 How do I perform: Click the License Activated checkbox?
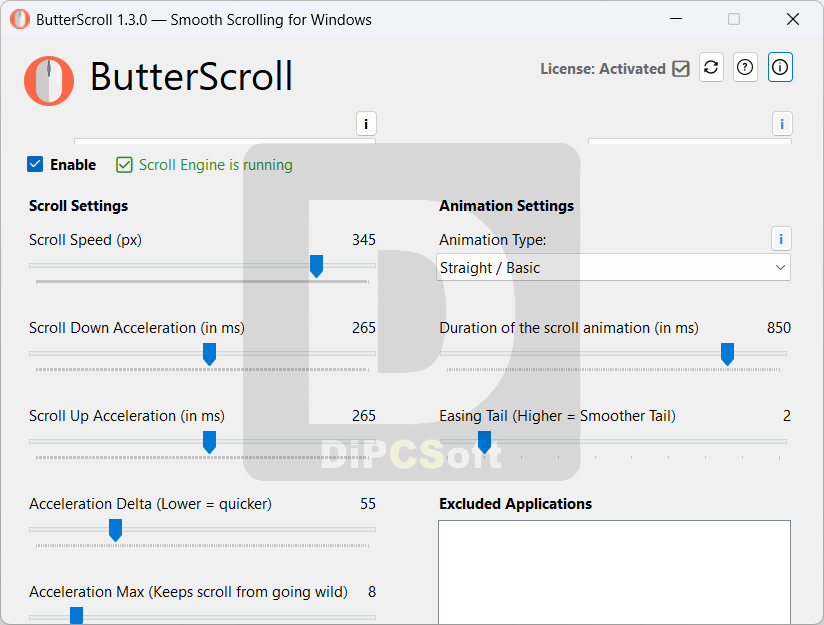pyautogui.click(x=681, y=69)
